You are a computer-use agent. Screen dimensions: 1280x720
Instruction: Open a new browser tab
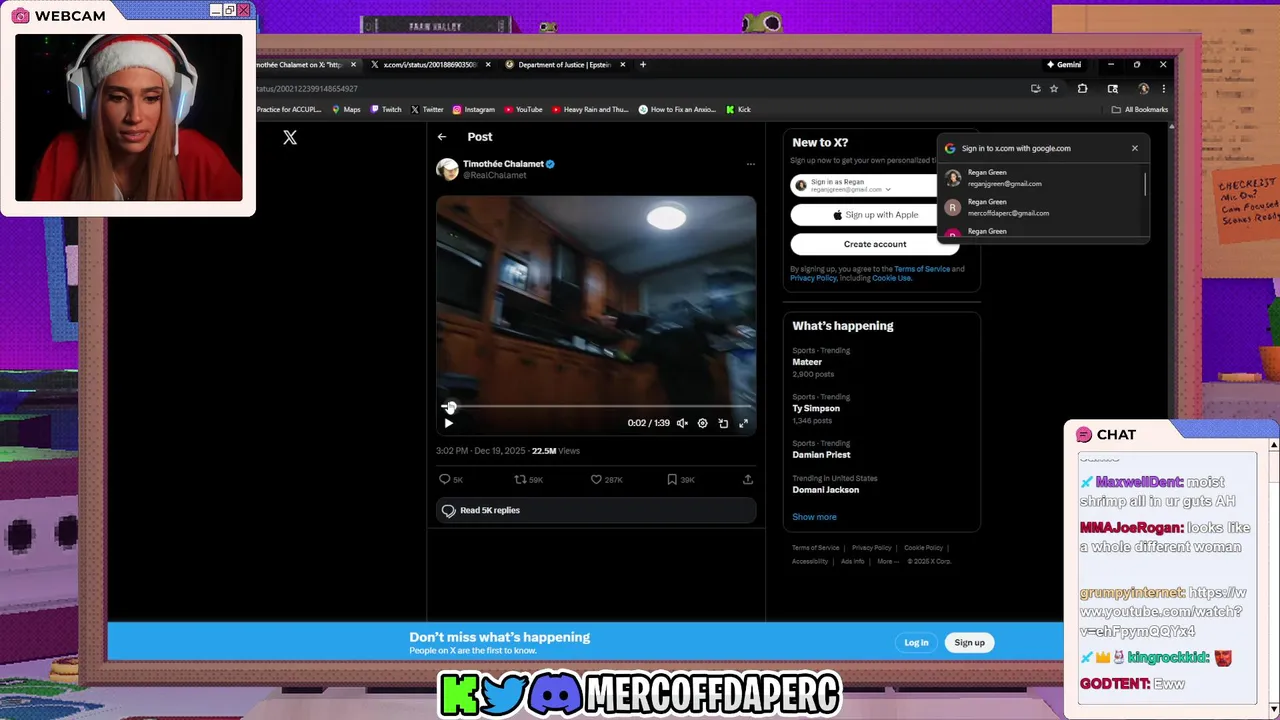pyautogui.click(x=643, y=65)
